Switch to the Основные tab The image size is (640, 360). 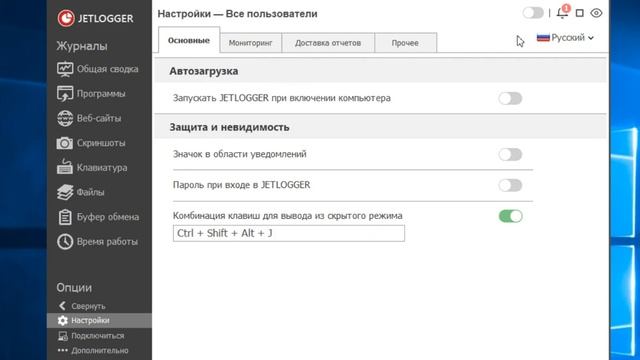point(189,40)
